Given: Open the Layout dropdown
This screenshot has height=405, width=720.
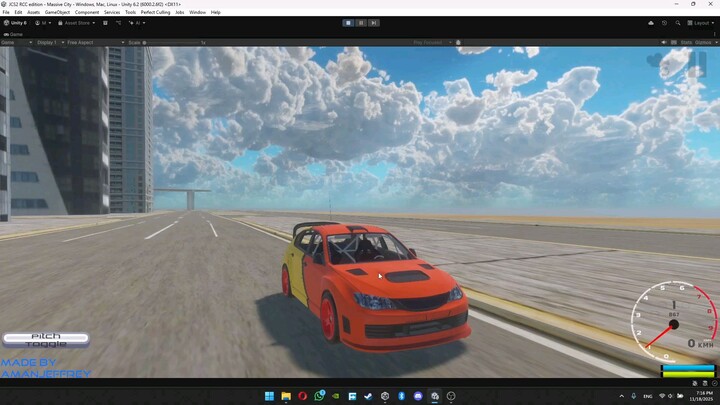Looking at the screenshot, I should click(x=701, y=22).
